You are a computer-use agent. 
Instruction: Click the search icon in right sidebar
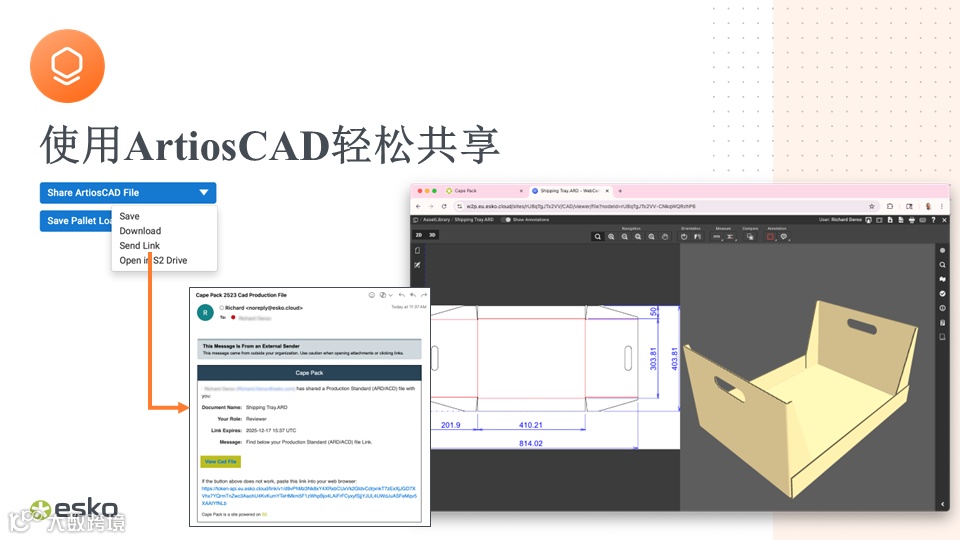942,265
